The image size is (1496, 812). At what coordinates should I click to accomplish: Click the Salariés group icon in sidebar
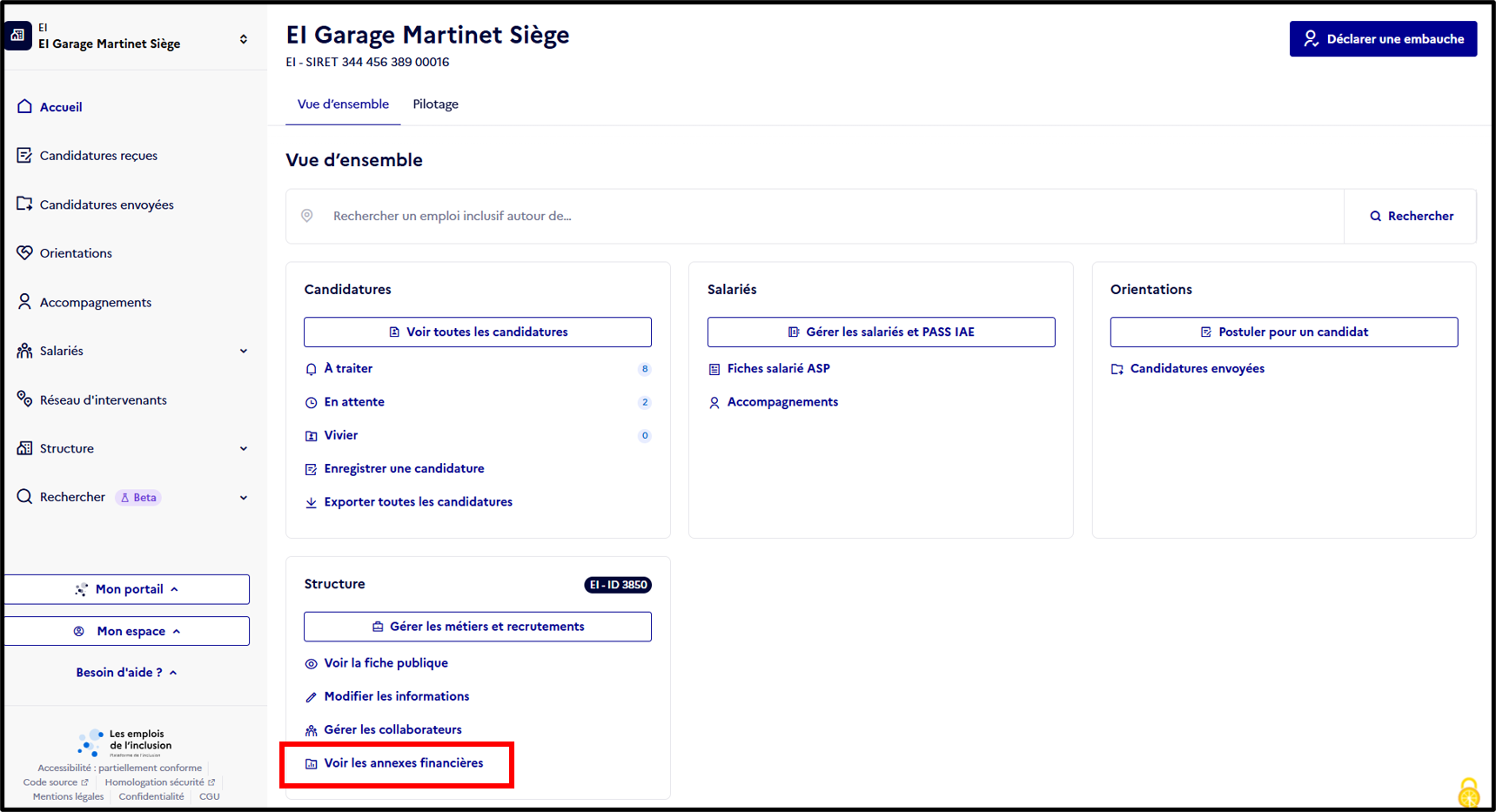24,351
